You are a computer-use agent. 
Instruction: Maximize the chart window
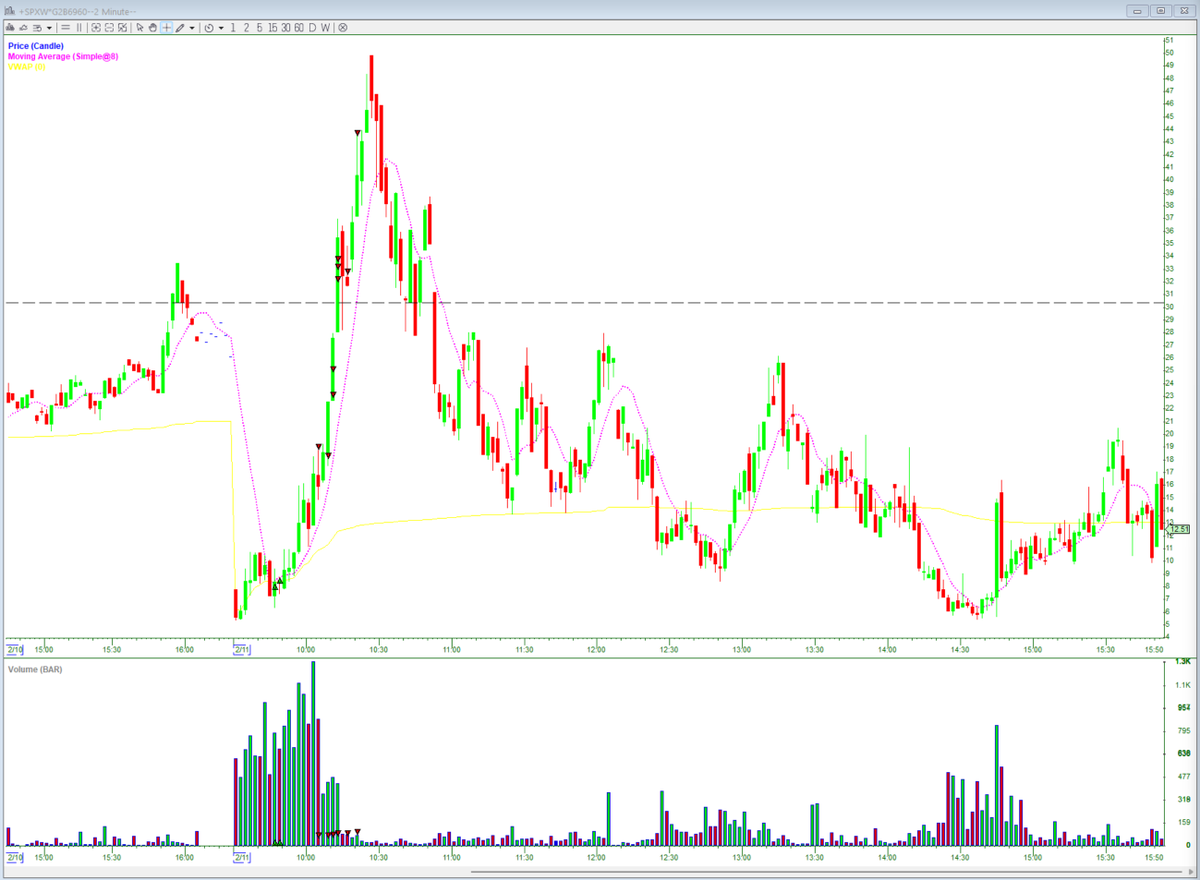pos(1161,10)
